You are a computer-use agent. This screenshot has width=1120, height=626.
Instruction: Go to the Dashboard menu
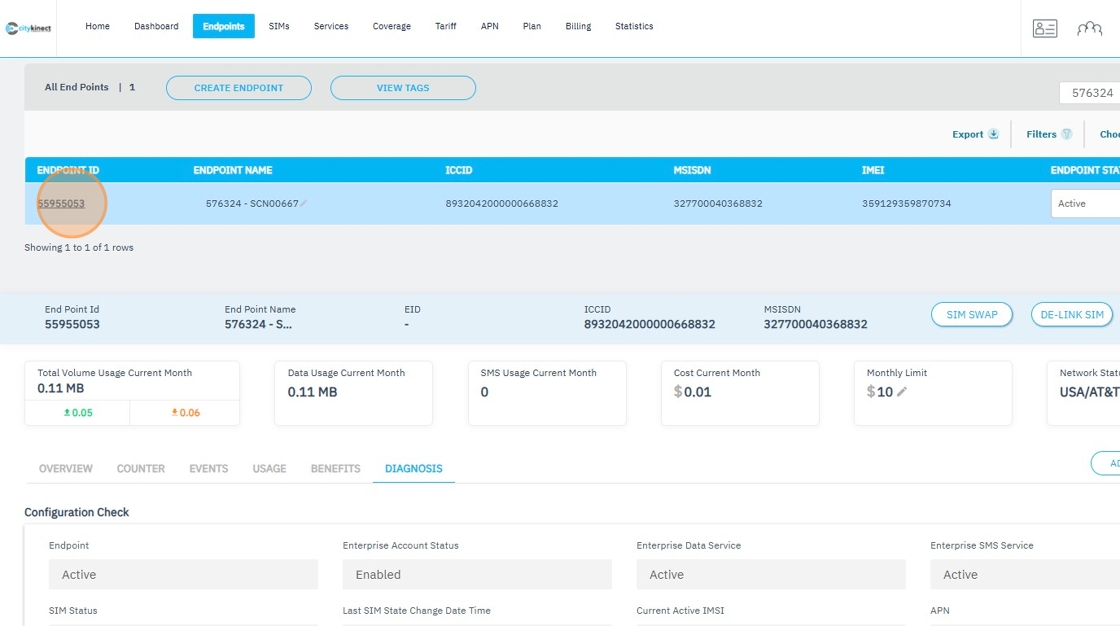pos(156,26)
